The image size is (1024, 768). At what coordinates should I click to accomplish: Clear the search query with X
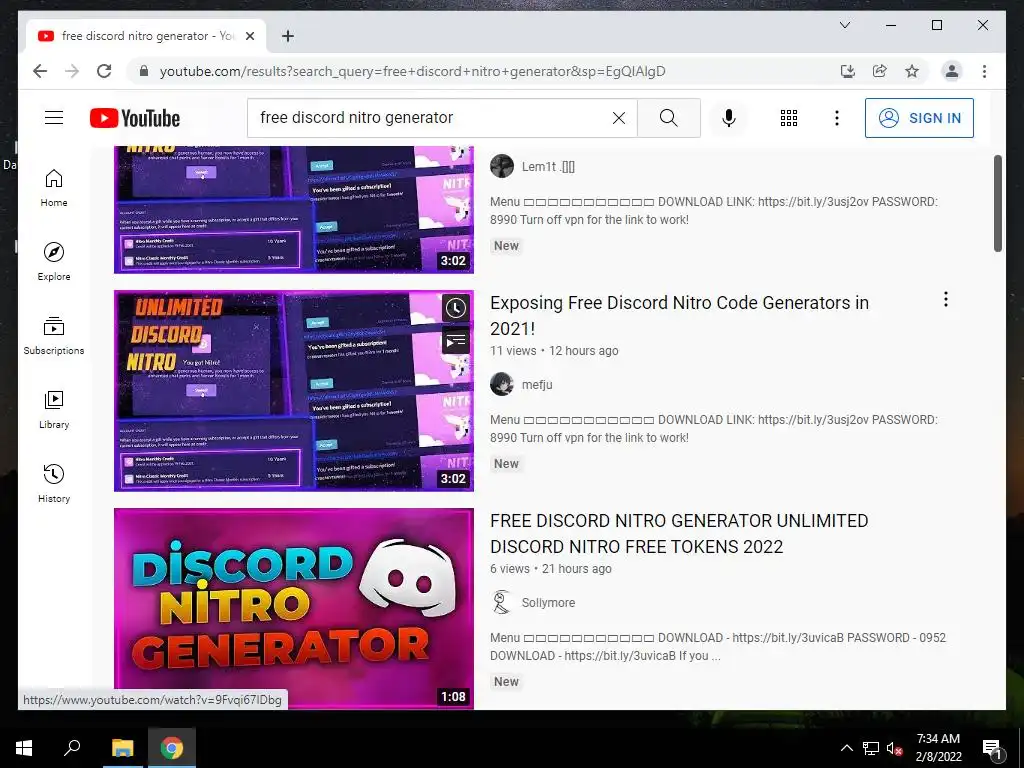pyautogui.click(x=618, y=118)
